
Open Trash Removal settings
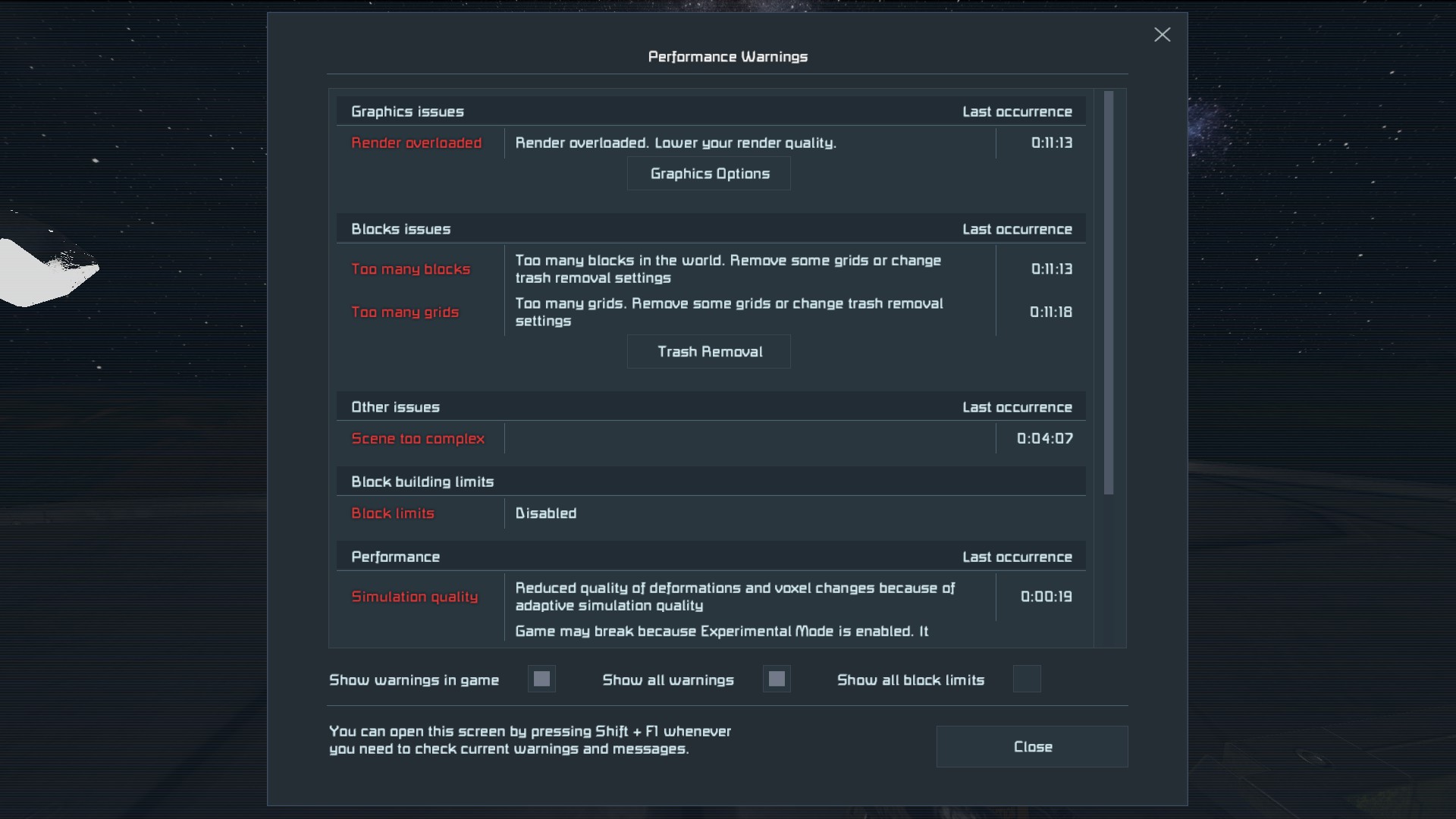(709, 352)
